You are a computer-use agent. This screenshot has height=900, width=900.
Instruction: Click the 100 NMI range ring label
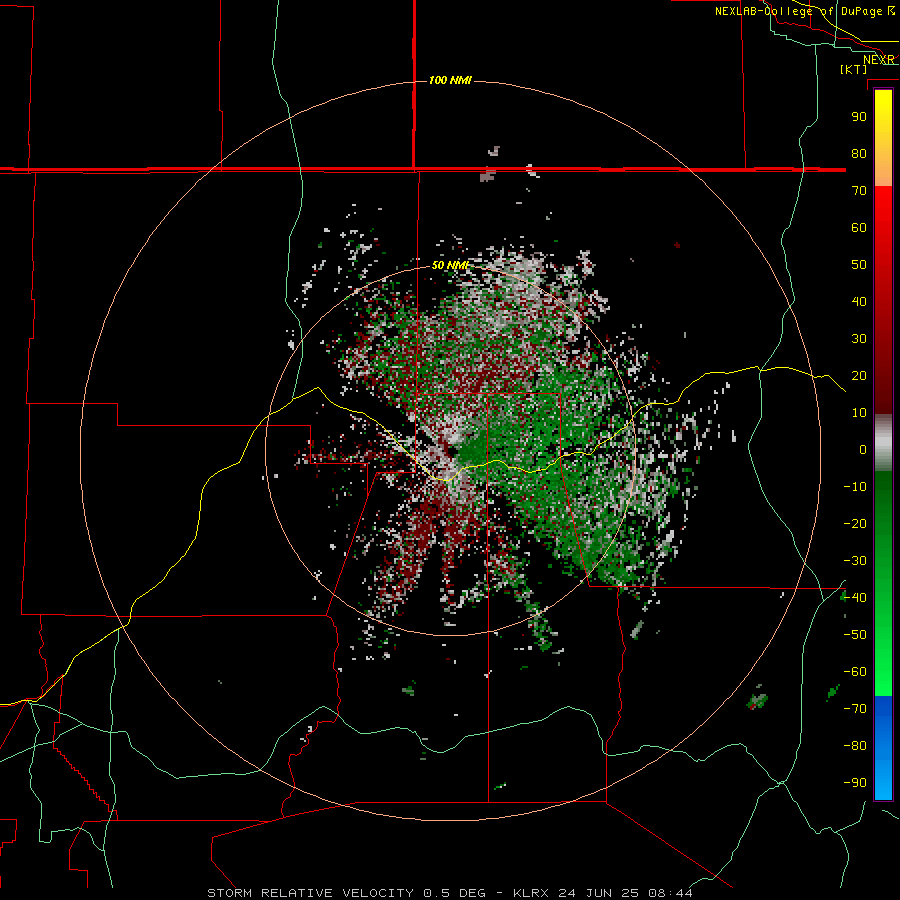(x=450, y=80)
